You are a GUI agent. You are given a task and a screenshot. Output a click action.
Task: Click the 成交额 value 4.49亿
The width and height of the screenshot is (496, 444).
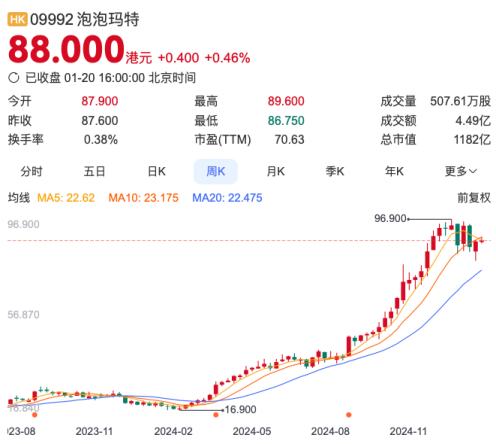(473, 121)
